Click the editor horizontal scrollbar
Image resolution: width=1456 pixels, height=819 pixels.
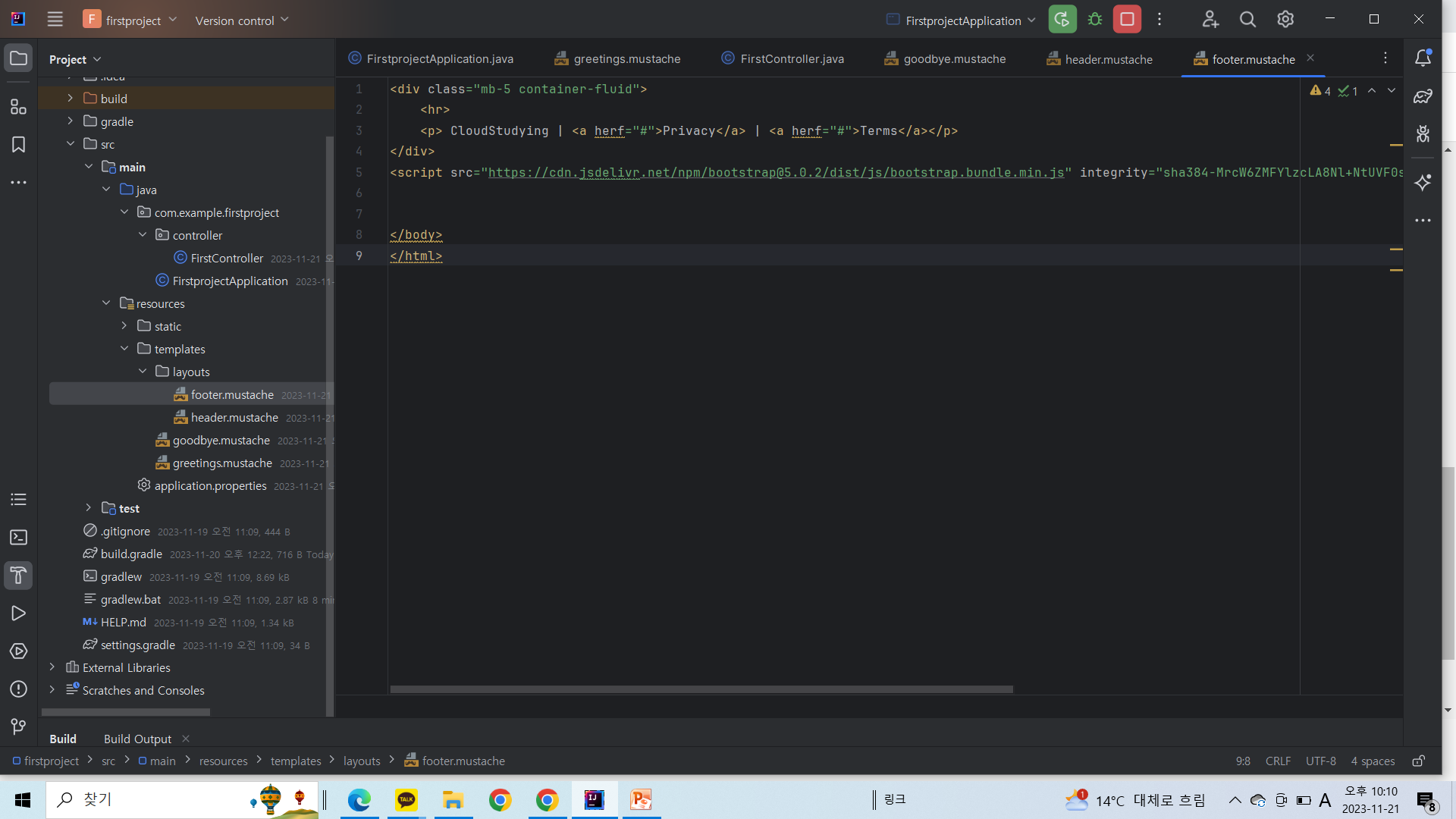(701, 689)
